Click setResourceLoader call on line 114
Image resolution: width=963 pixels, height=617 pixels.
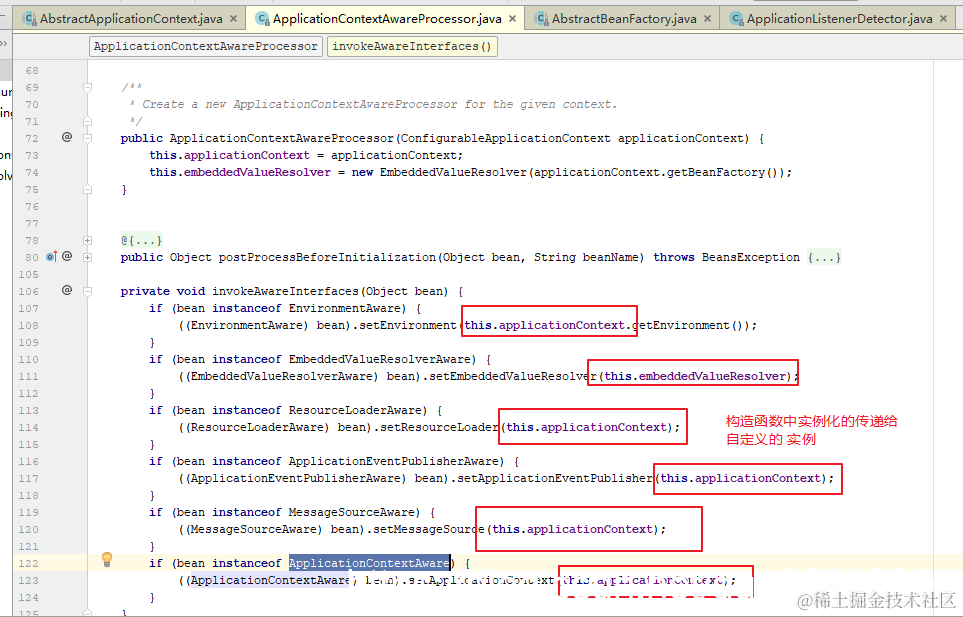pos(439,427)
